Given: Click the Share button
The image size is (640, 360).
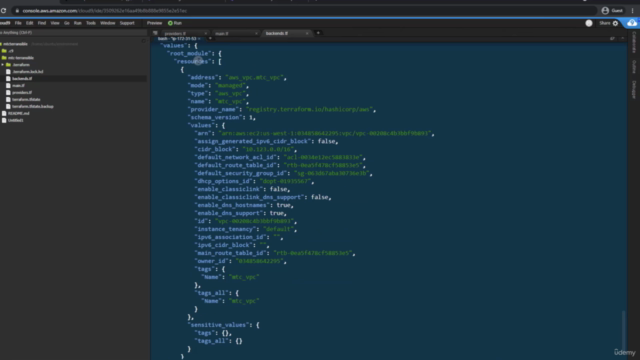Looking at the screenshot, I should point(604,23).
